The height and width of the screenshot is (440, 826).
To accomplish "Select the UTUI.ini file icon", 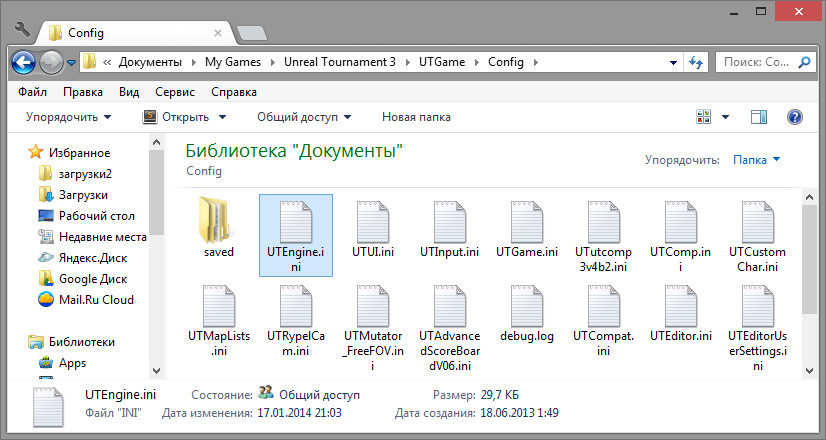I will click(x=373, y=222).
